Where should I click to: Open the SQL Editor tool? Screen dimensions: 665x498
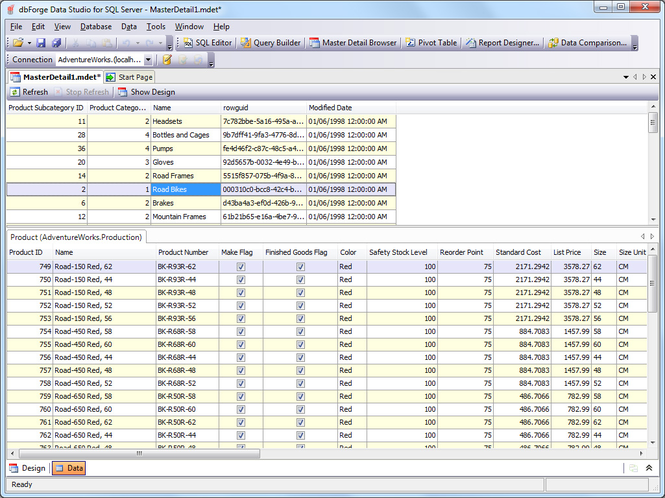(208, 43)
